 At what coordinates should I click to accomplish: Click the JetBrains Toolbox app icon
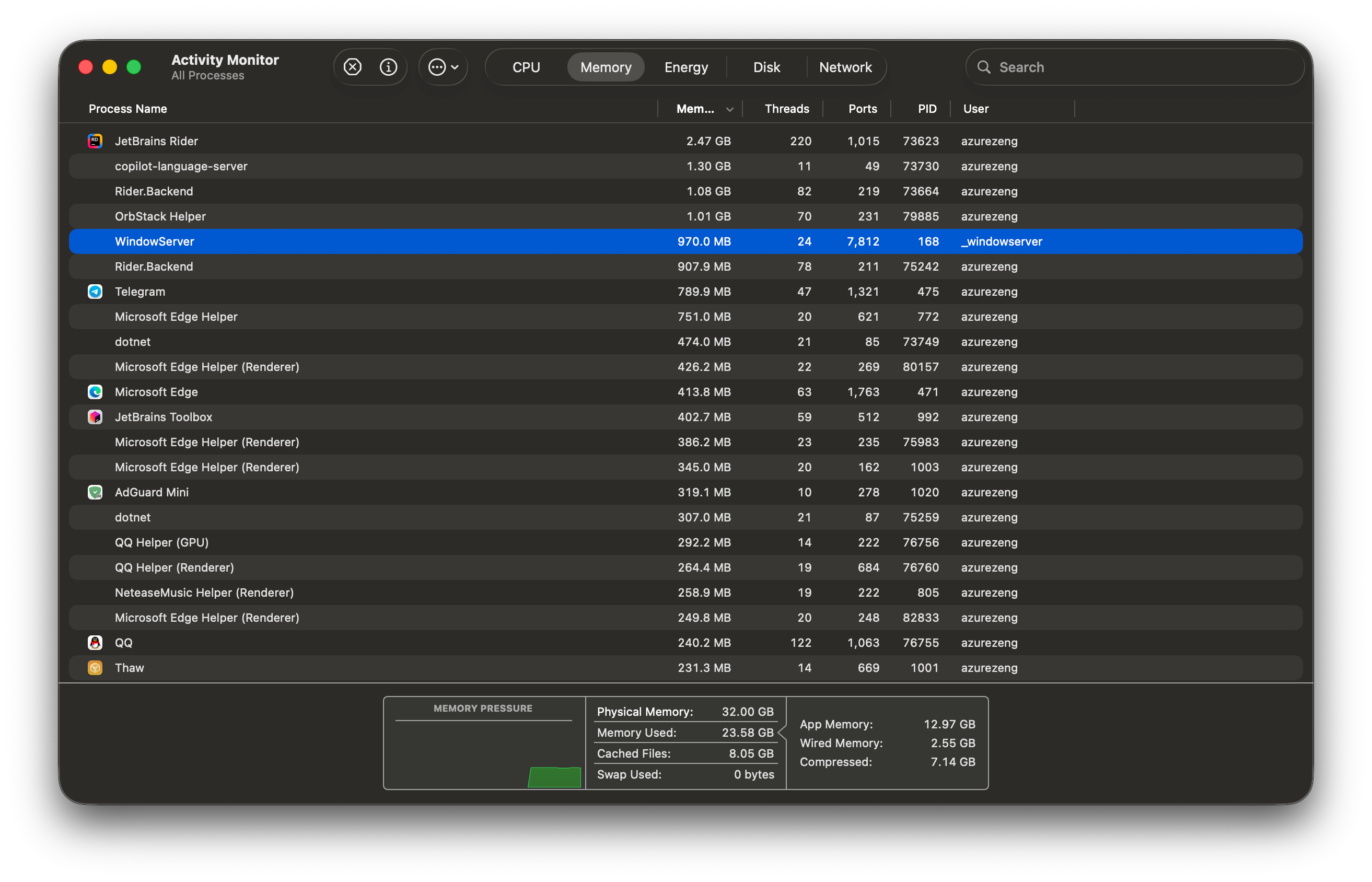tap(95, 417)
